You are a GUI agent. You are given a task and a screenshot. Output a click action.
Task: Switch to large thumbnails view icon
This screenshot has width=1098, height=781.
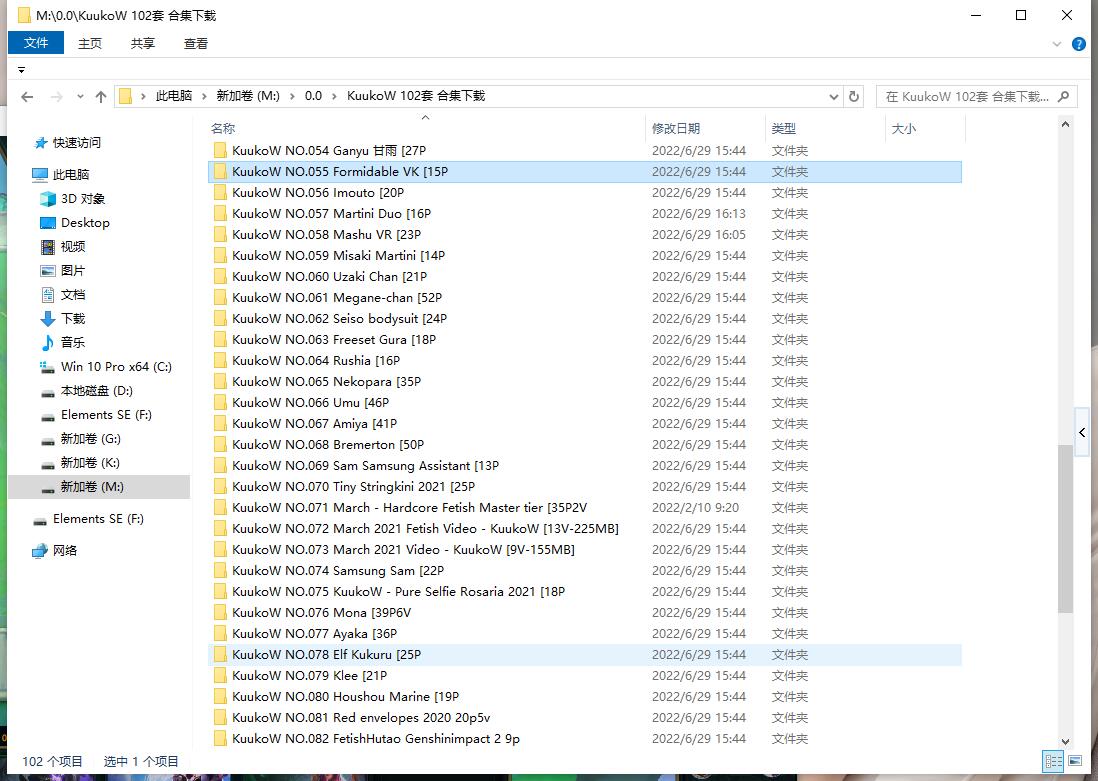click(x=1075, y=761)
